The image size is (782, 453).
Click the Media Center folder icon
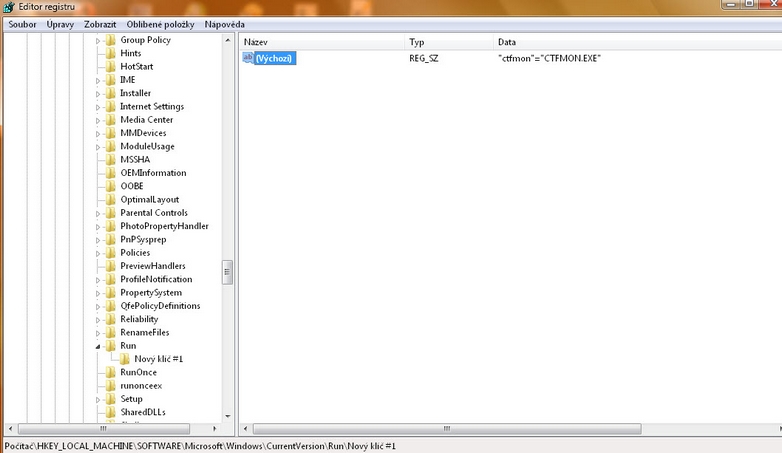pyautogui.click(x=111, y=120)
